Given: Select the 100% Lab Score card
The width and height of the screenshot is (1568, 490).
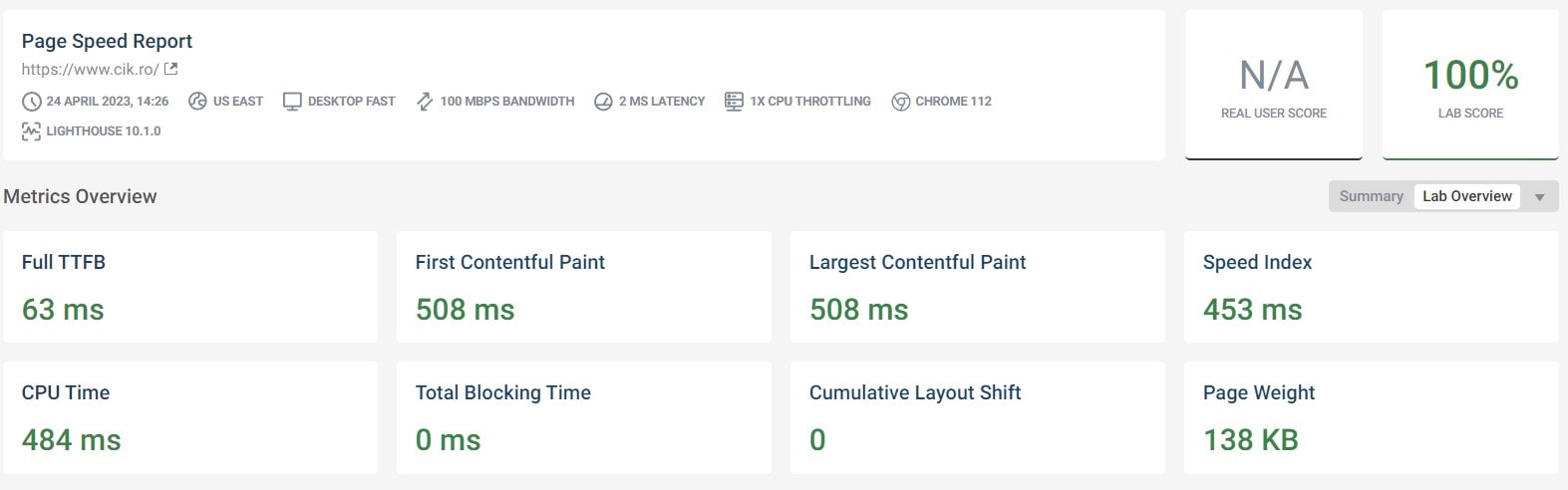Looking at the screenshot, I should click(x=1470, y=85).
